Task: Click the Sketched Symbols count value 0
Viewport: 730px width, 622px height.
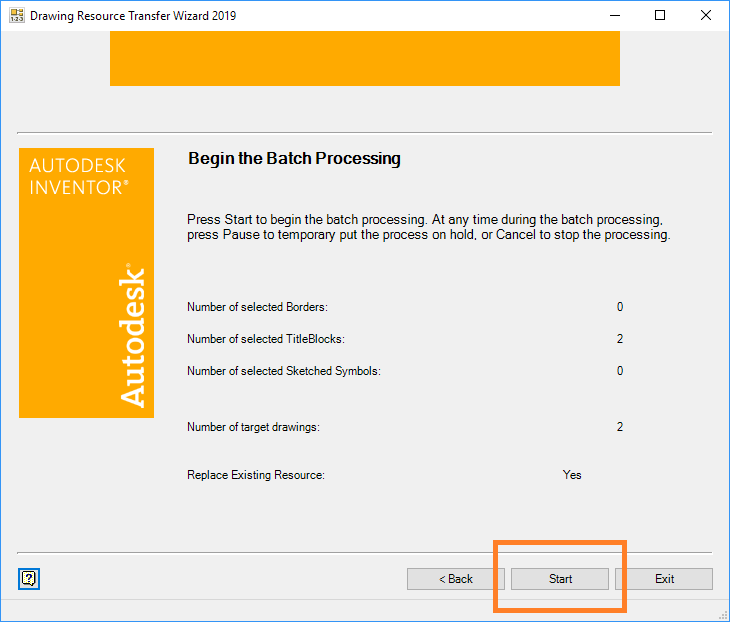Action: [620, 371]
